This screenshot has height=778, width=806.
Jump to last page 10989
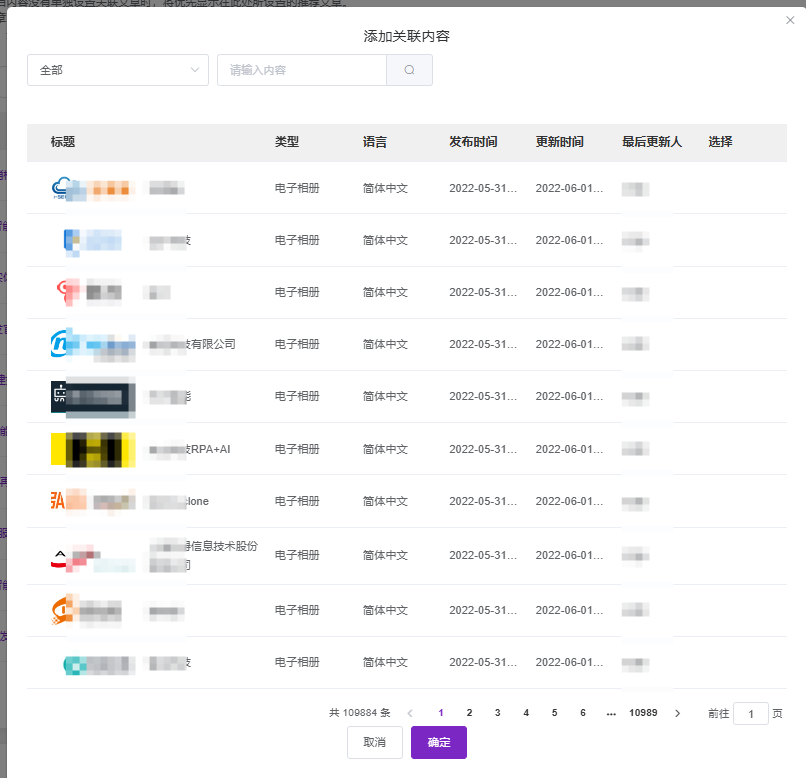click(643, 713)
